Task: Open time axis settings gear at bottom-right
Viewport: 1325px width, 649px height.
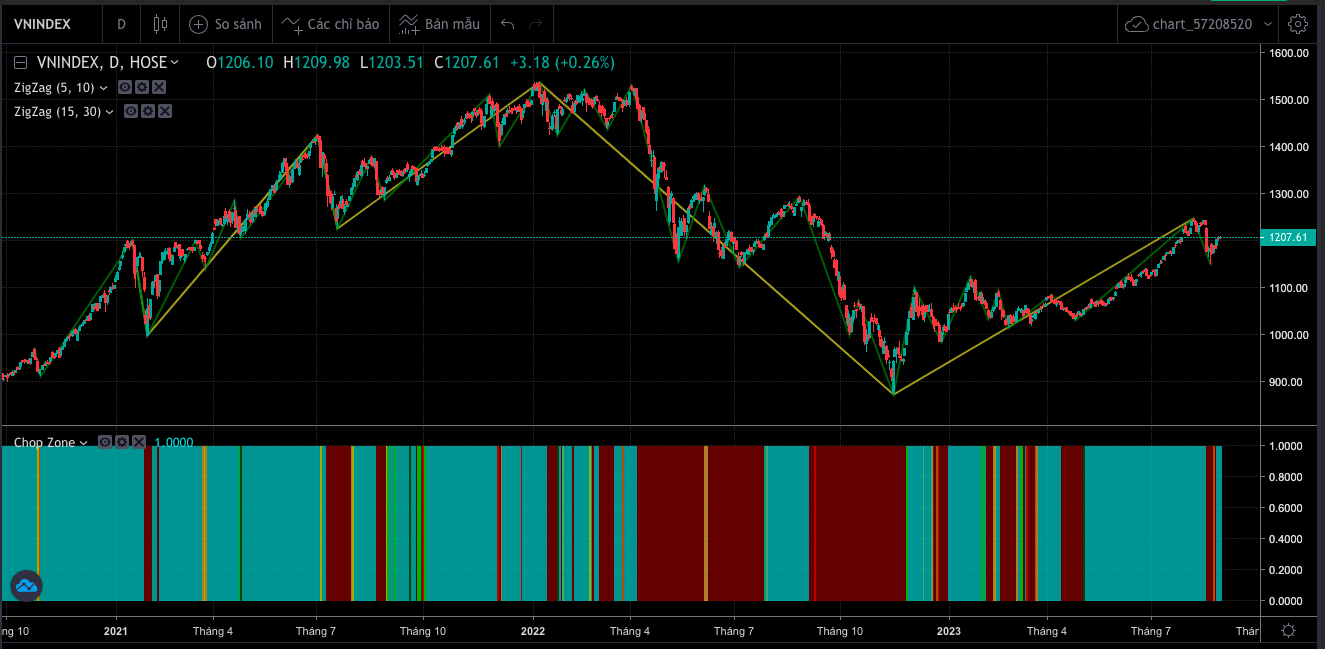Action: point(1289,631)
